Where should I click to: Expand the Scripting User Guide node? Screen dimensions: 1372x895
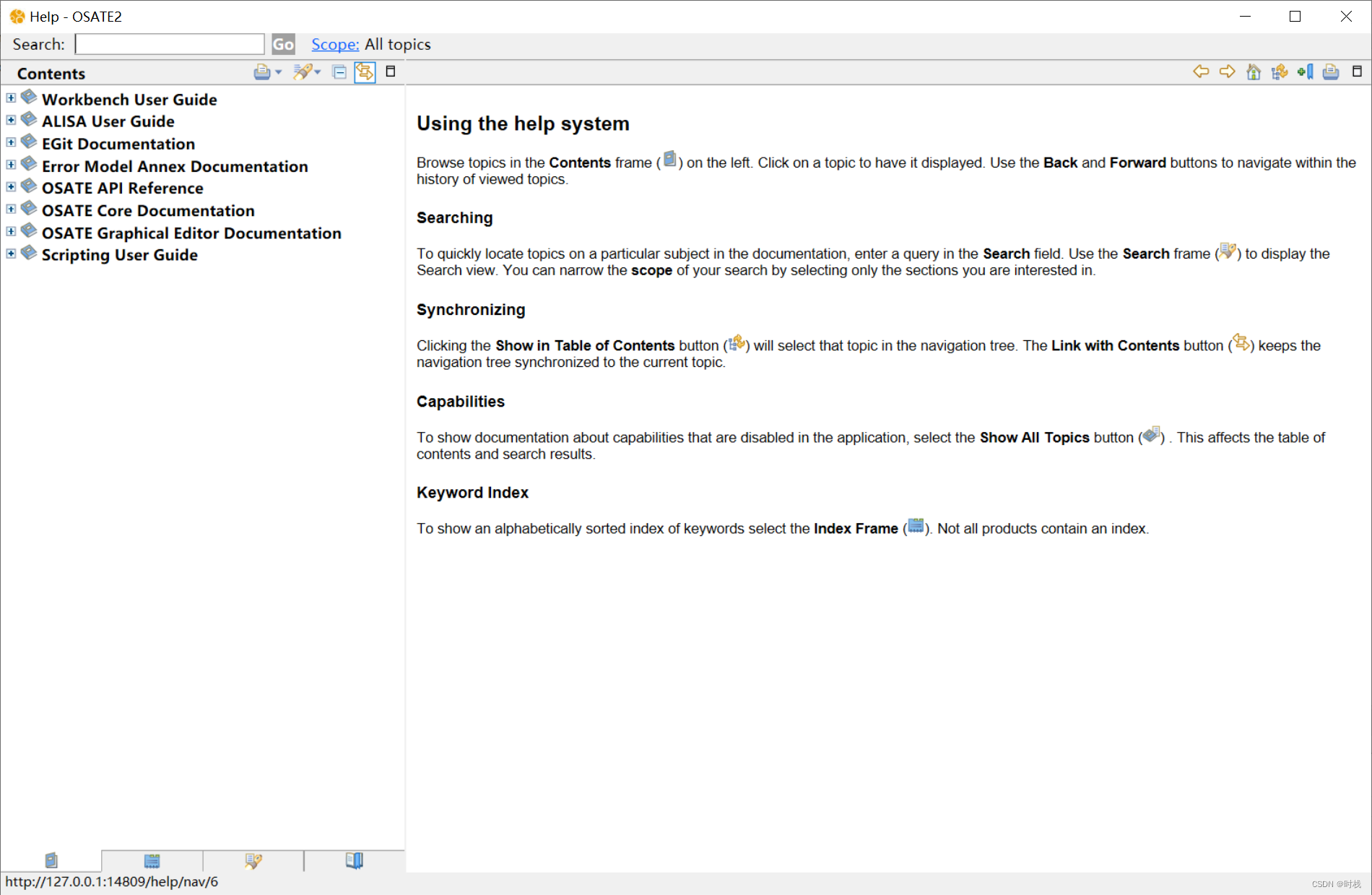tap(11, 254)
